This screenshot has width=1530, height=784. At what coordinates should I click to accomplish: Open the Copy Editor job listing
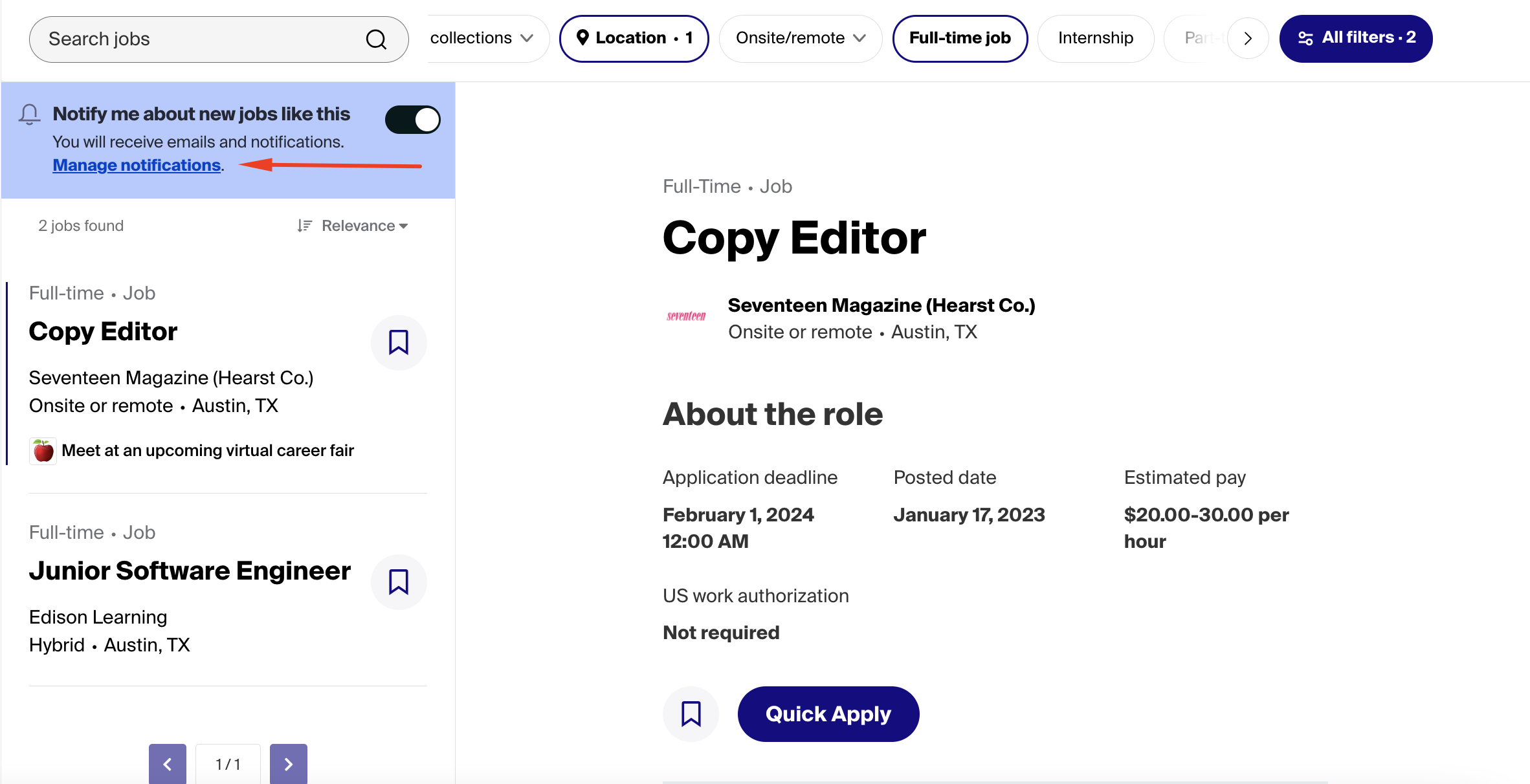[103, 331]
